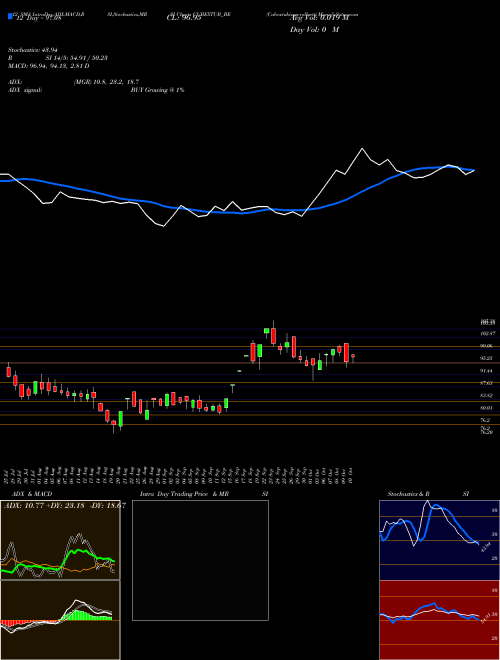Image resolution: width=500 pixels, height=660 pixels.
Task: Click inside the empty intraday price panel
Action: (200, 560)
